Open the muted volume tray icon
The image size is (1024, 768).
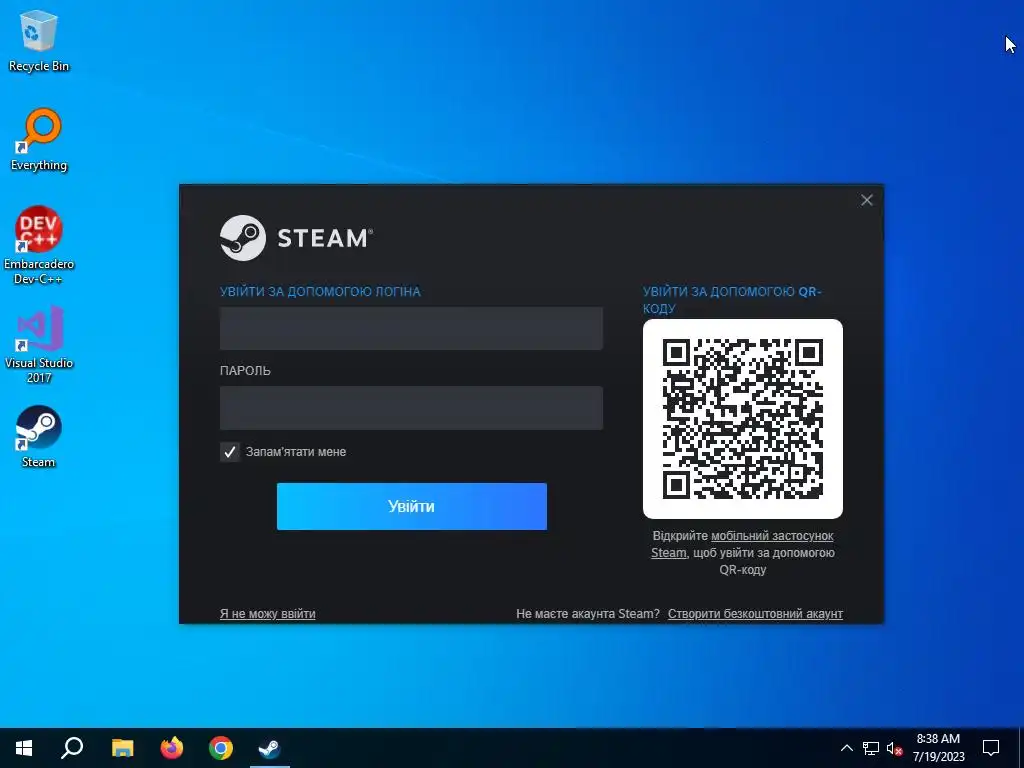pos(894,748)
